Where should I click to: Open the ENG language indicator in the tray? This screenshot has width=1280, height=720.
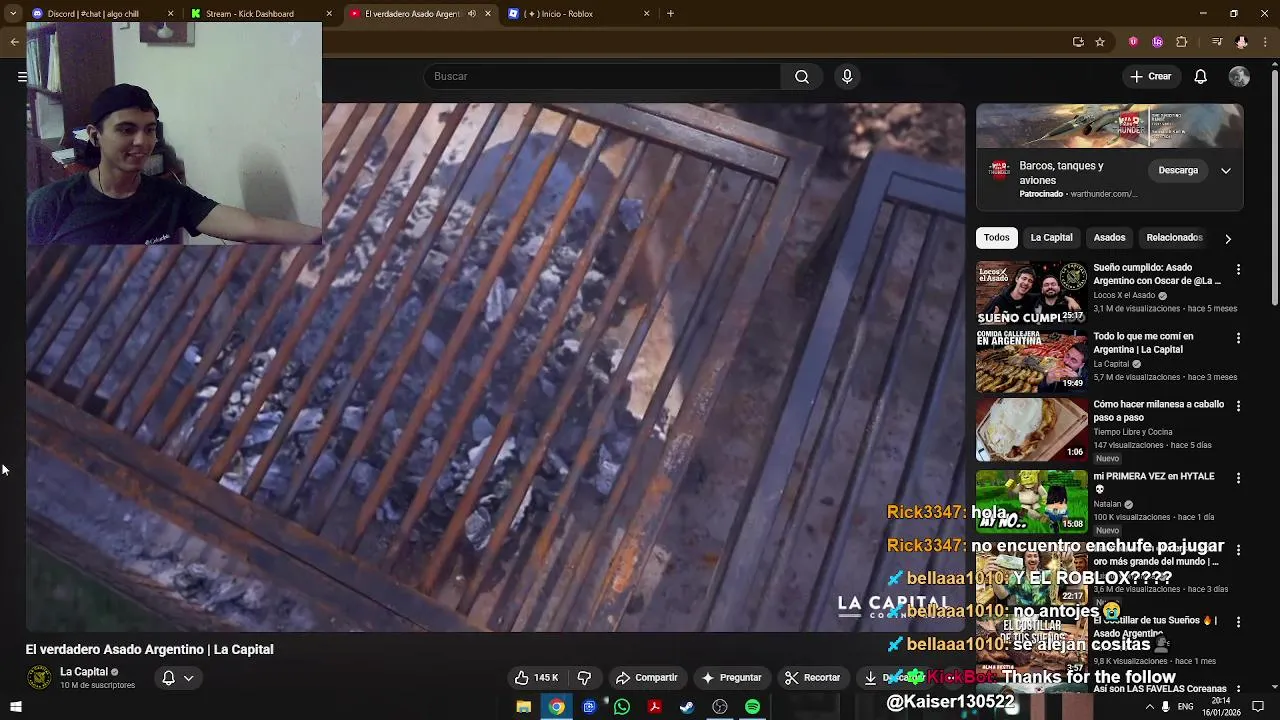pos(1187,707)
